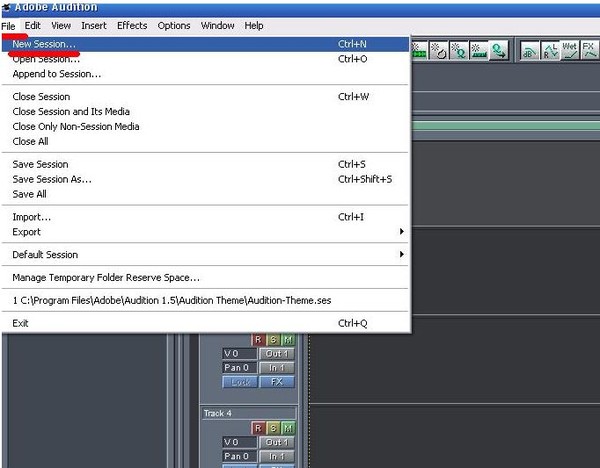Screen dimensions: 600x468
Task: Open the Effects menu
Action: coord(132,26)
